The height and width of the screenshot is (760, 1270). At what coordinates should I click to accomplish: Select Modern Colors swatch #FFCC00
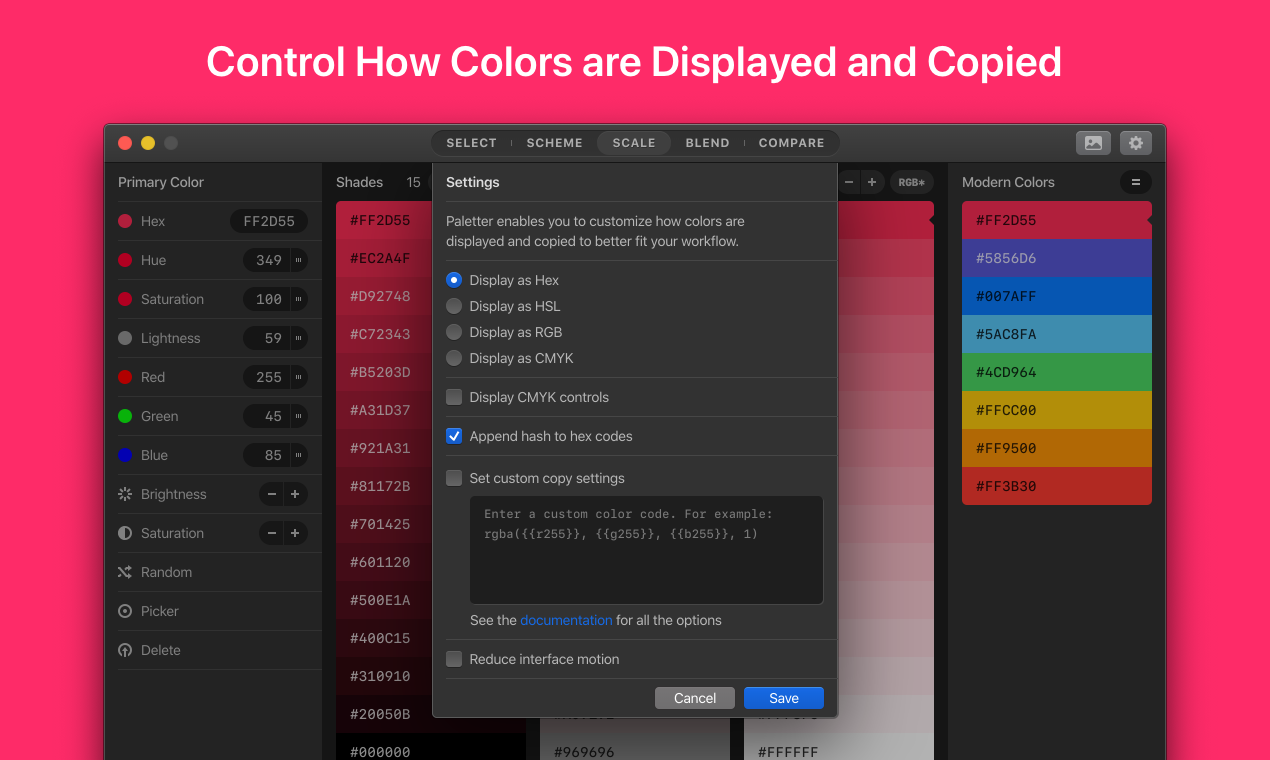click(1057, 410)
